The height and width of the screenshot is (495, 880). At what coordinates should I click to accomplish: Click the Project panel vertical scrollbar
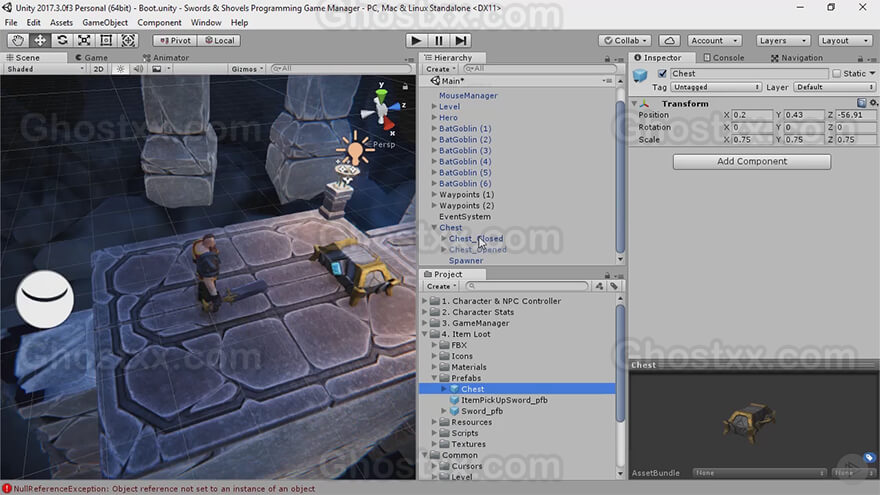pyautogui.click(x=620, y=363)
